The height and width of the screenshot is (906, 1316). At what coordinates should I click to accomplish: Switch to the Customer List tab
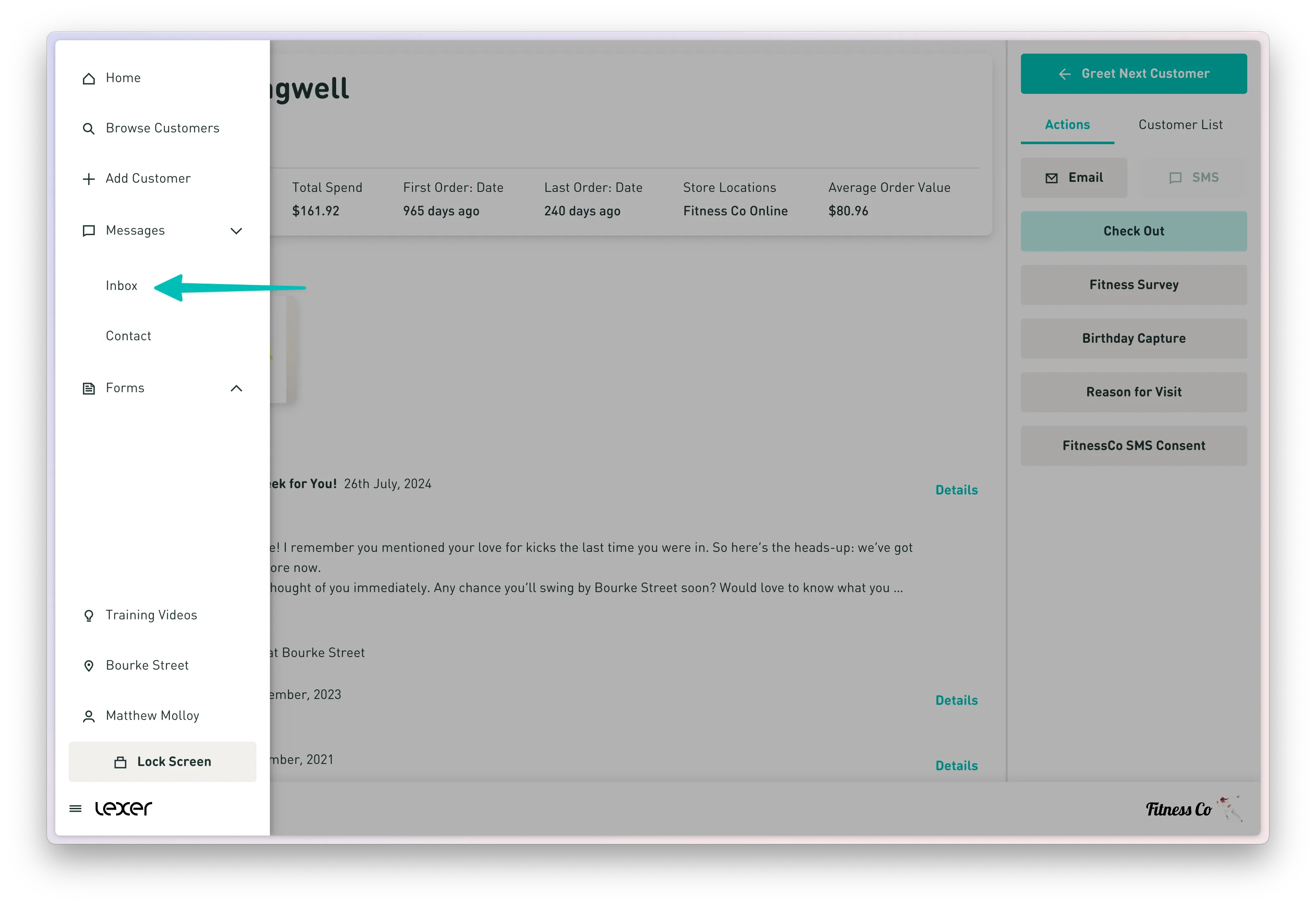pos(1180,125)
